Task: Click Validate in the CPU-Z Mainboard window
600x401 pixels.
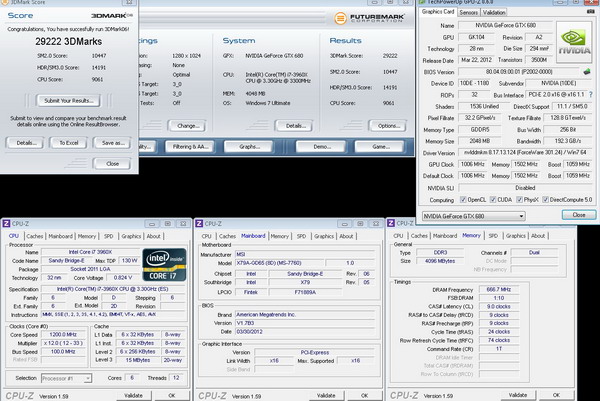Action: [326, 396]
